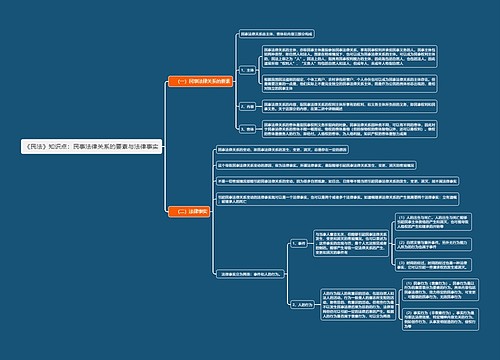Select topmost note under 民事法律关系的要素
The image size is (500, 360).
[x=277, y=34]
